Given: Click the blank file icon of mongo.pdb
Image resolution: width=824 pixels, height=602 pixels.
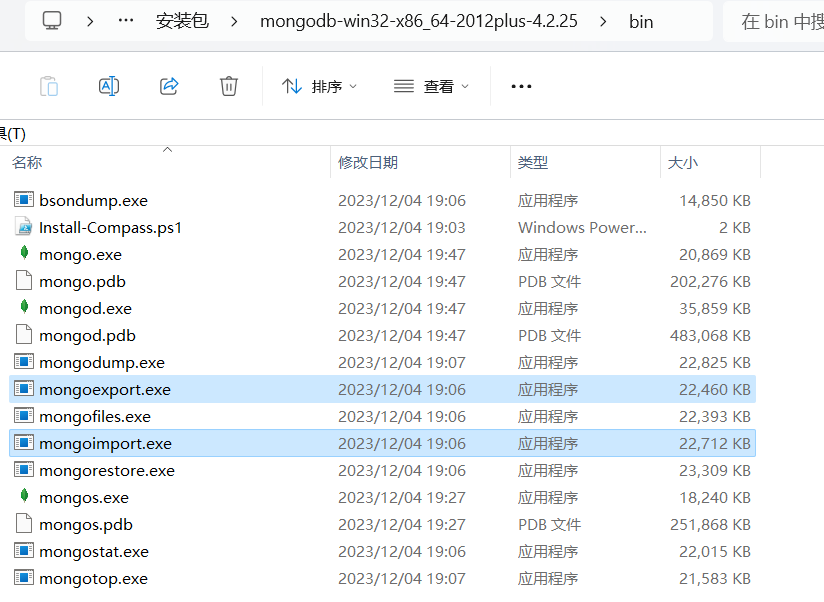Looking at the screenshot, I should coord(24,281).
